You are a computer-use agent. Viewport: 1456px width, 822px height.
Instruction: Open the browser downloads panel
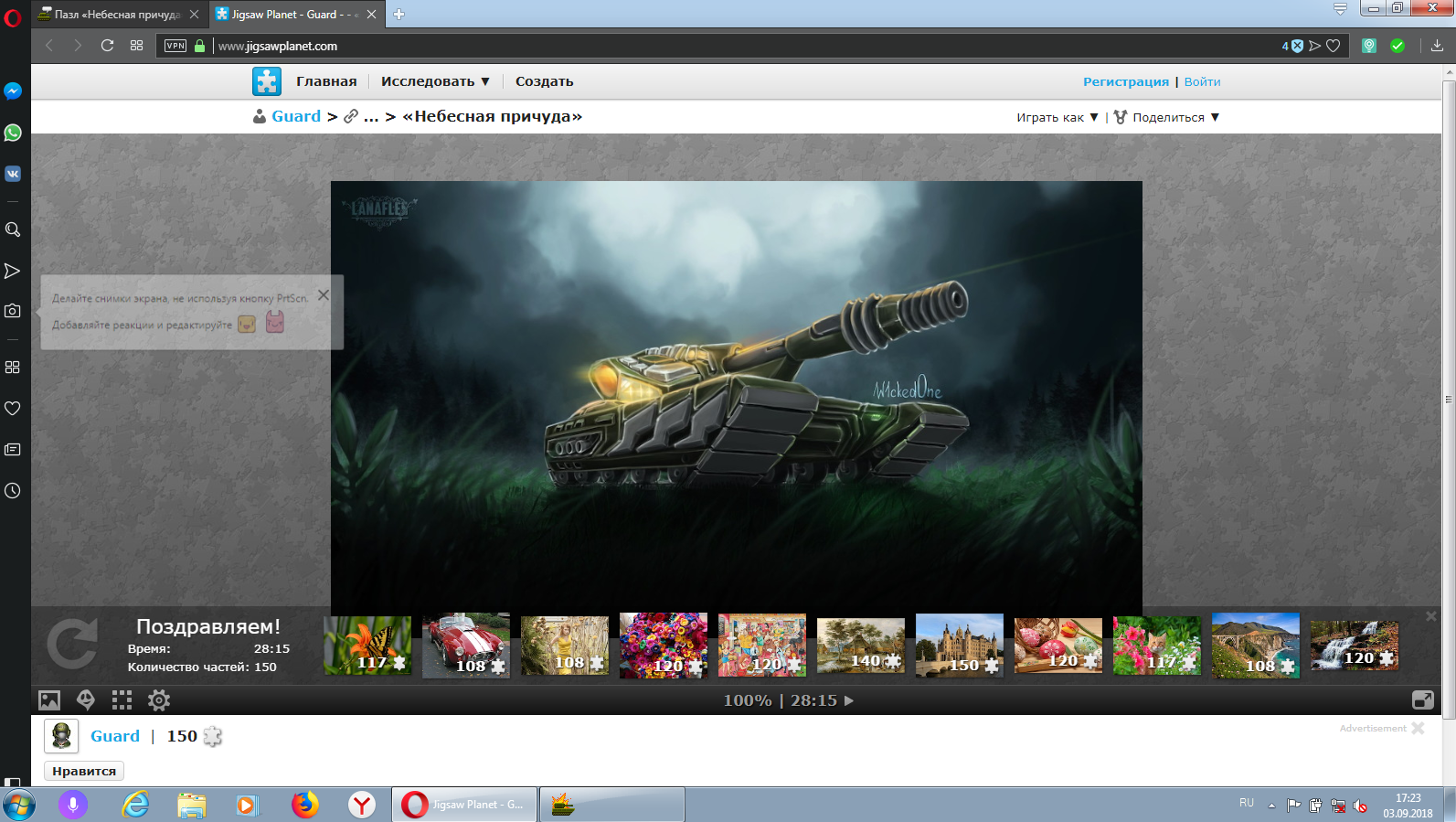click(1437, 46)
